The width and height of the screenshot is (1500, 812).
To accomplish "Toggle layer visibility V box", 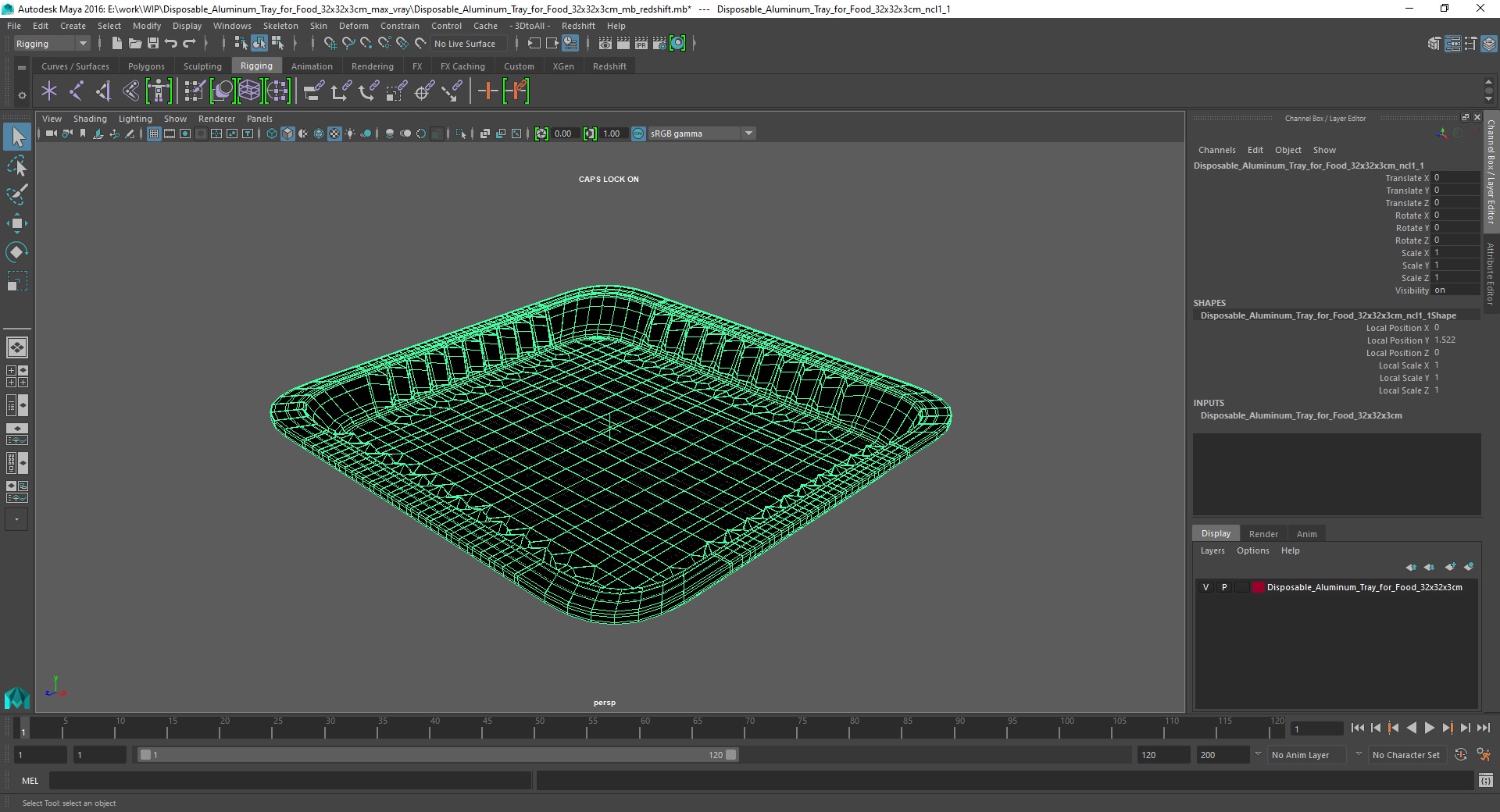I will (1205, 587).
